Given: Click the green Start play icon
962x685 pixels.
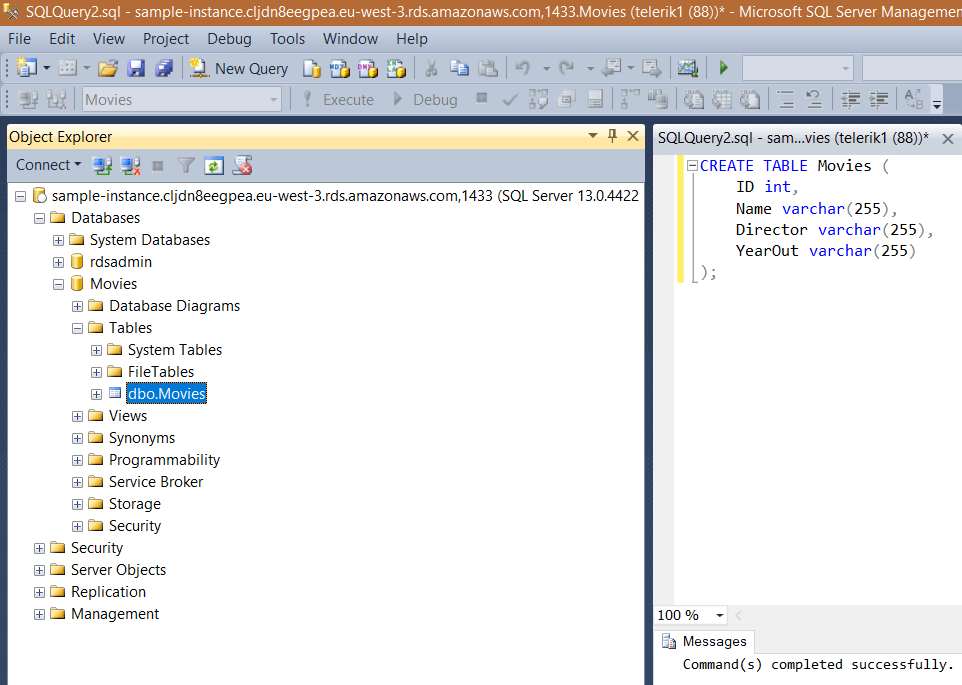Looking at the screenshot, I should click(724, 68).
